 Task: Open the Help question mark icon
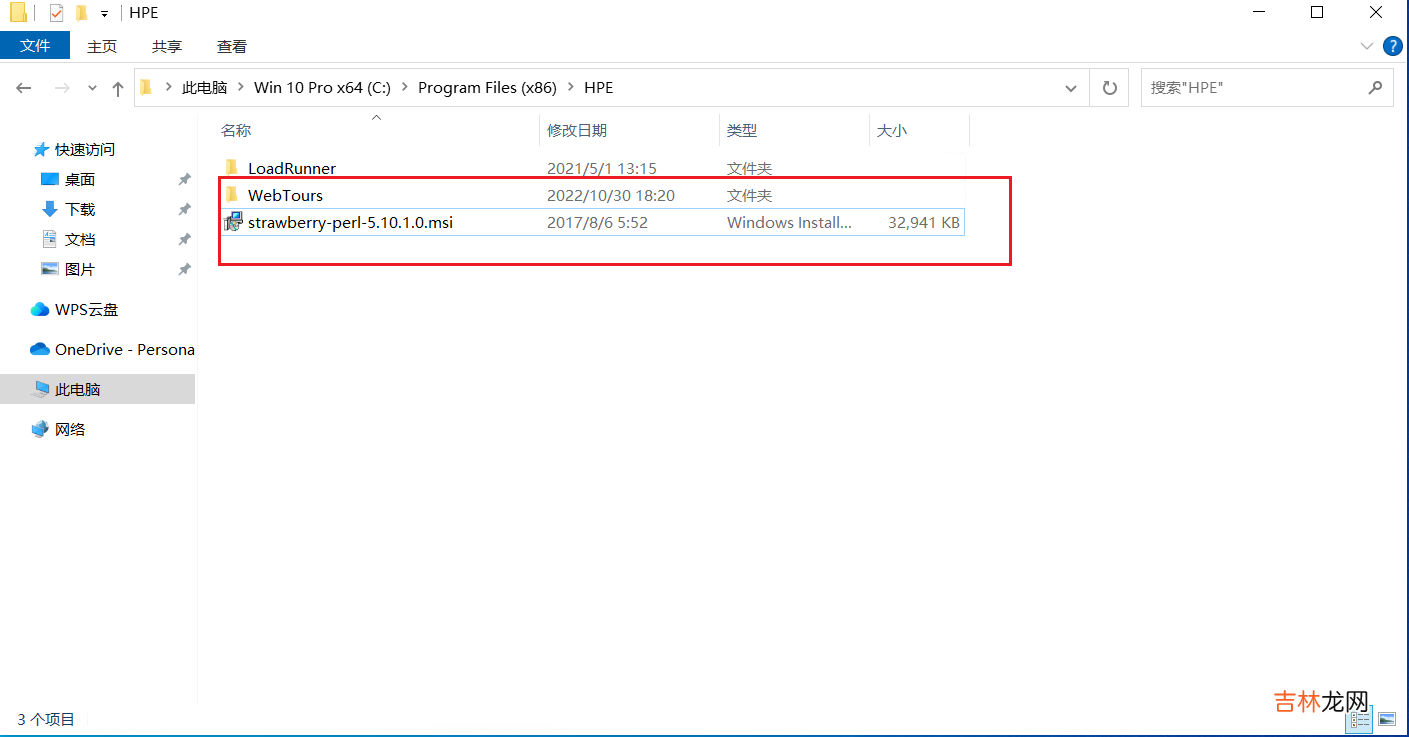[1392, 46]
